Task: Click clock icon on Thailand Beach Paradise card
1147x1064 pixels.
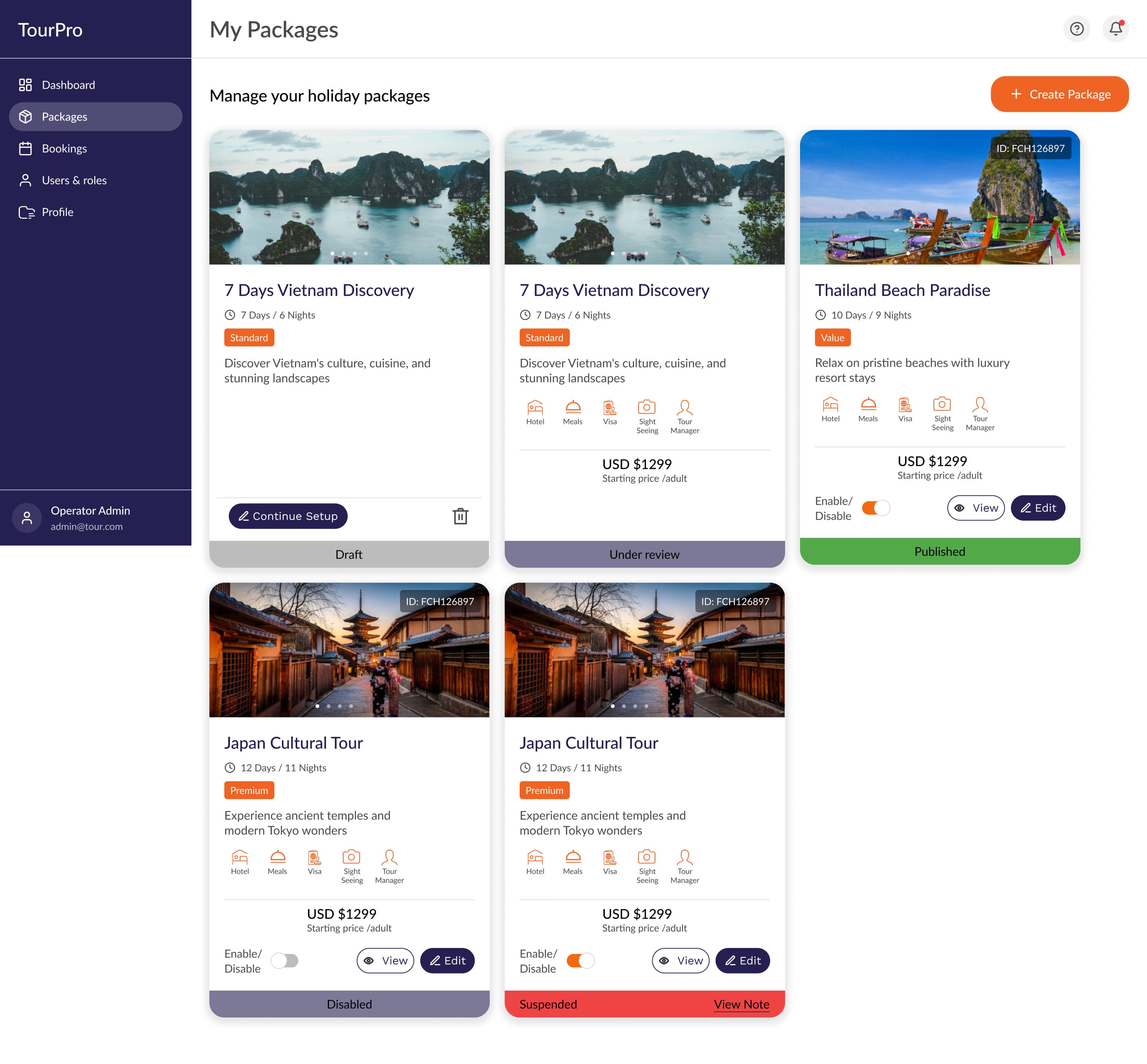Action: pyautogui.click(x=821, y=315)
